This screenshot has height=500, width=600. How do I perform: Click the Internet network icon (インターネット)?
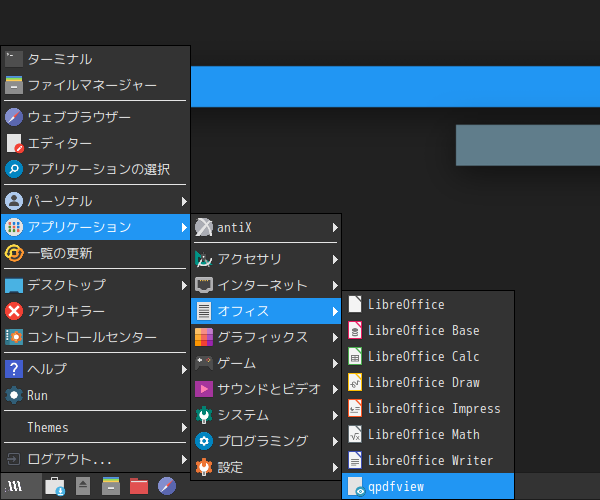204,285
